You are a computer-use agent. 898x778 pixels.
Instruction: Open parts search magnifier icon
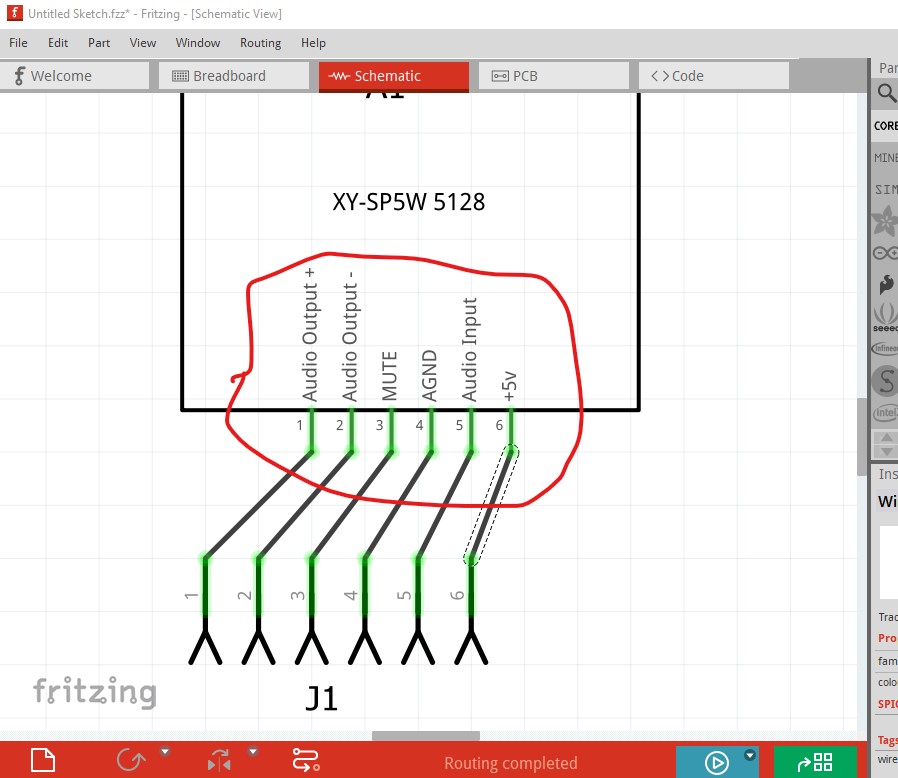click(x=886, y=94)
